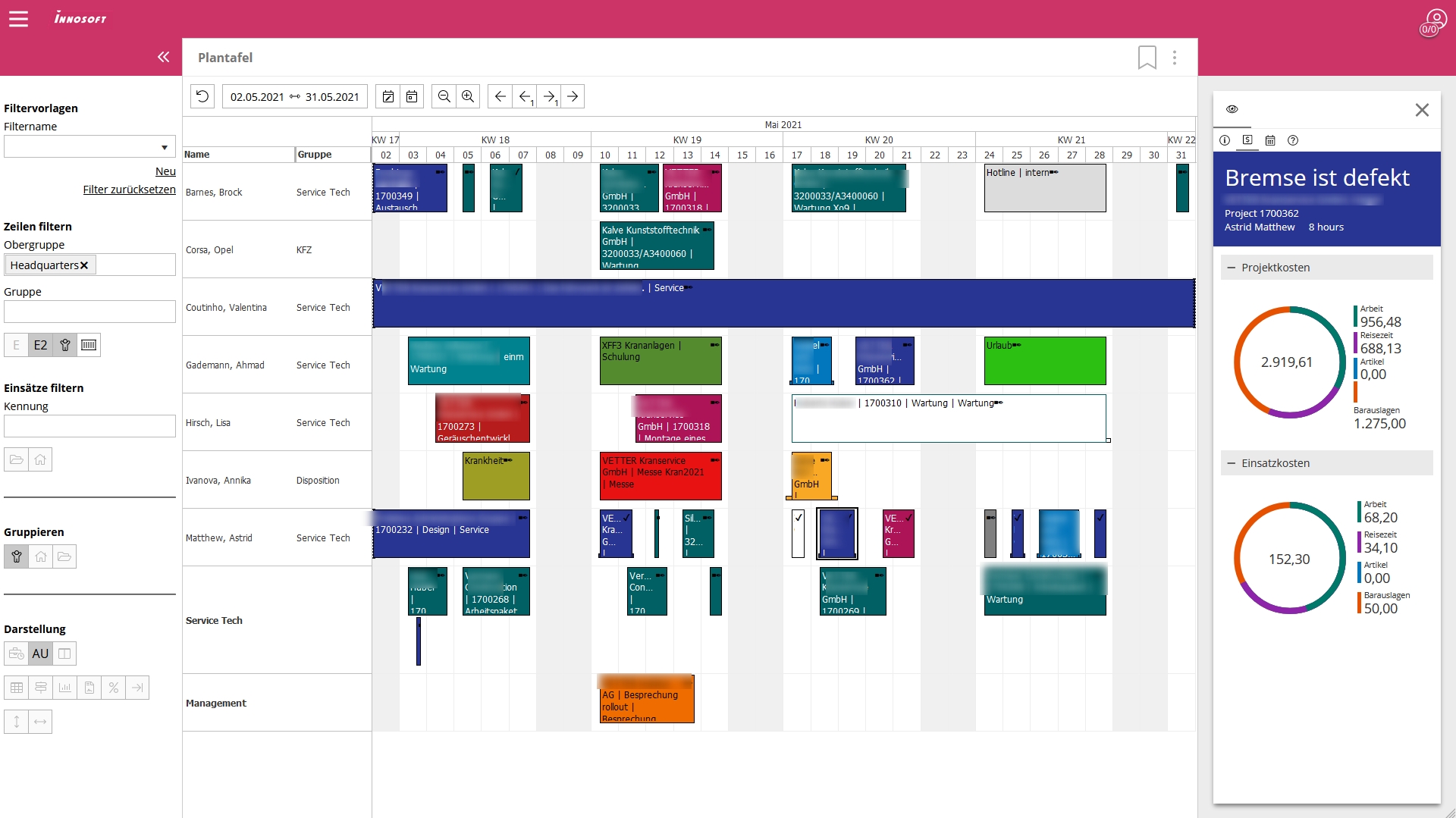Toggle the house filter under Einsätze filtern
Viewport: 1456px width, 818px height.
click(40, 459)
